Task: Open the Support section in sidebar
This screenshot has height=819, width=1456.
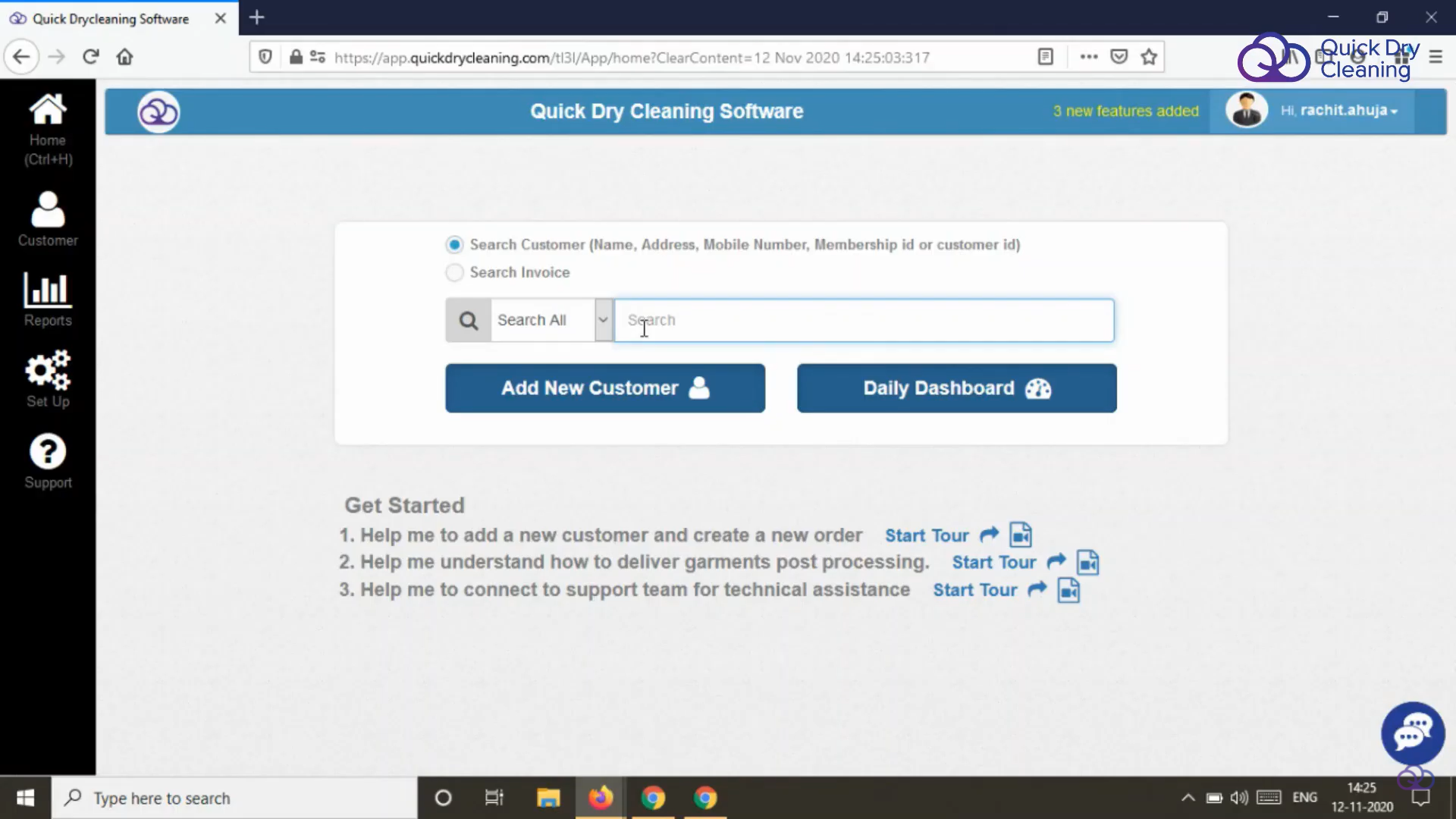Action: (47, 461)
